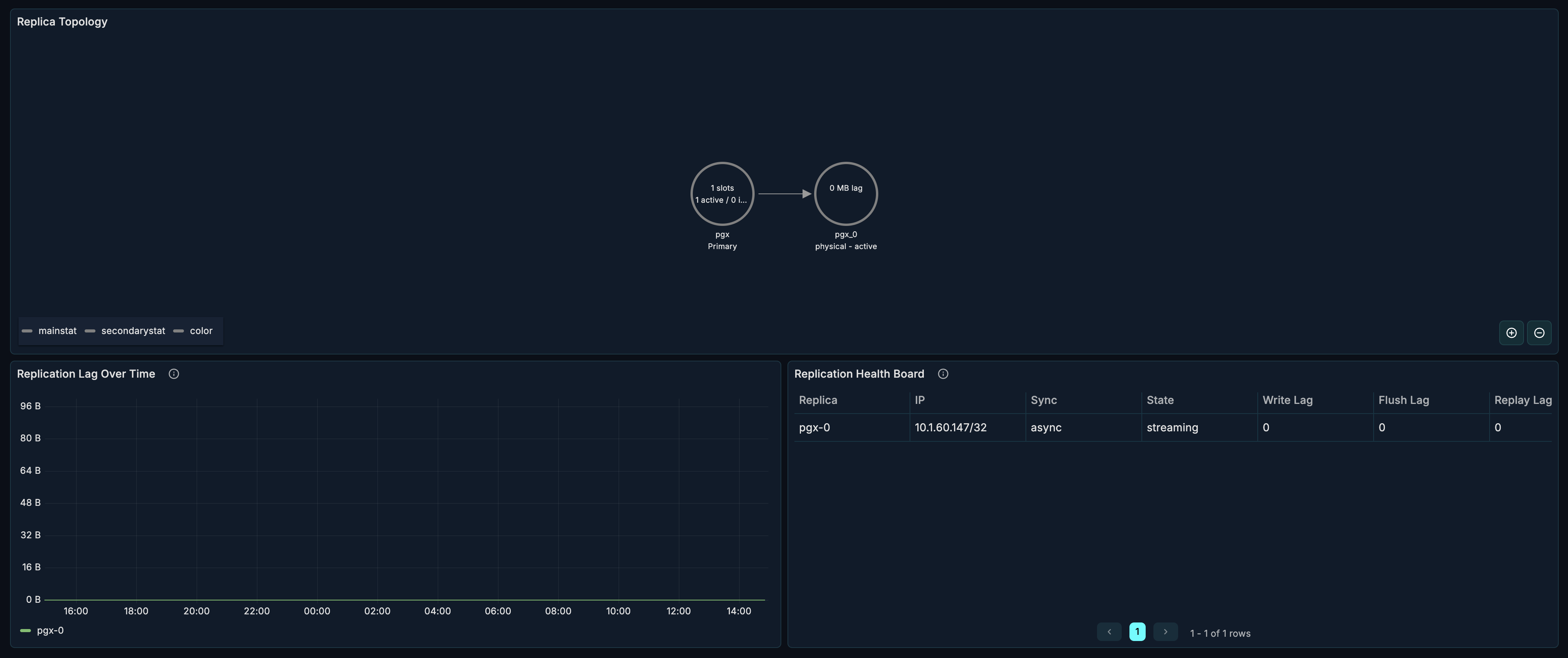Viewport: 1568px width, 658px height.
Task: Go to previous table page arrow
Action: (x=1109, y=632)
